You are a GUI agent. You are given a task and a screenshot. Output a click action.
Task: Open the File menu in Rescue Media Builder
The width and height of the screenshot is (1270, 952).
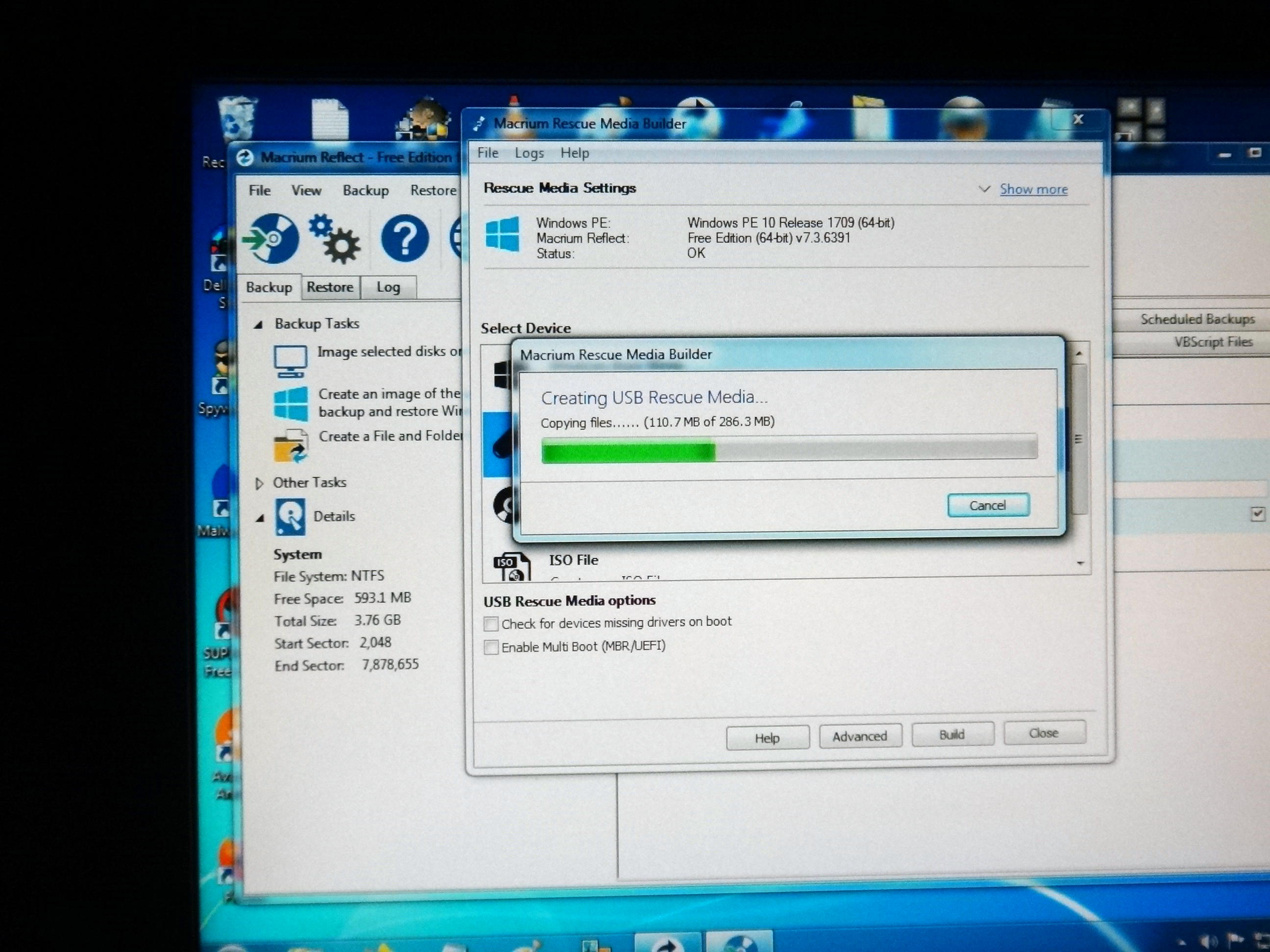488,153
